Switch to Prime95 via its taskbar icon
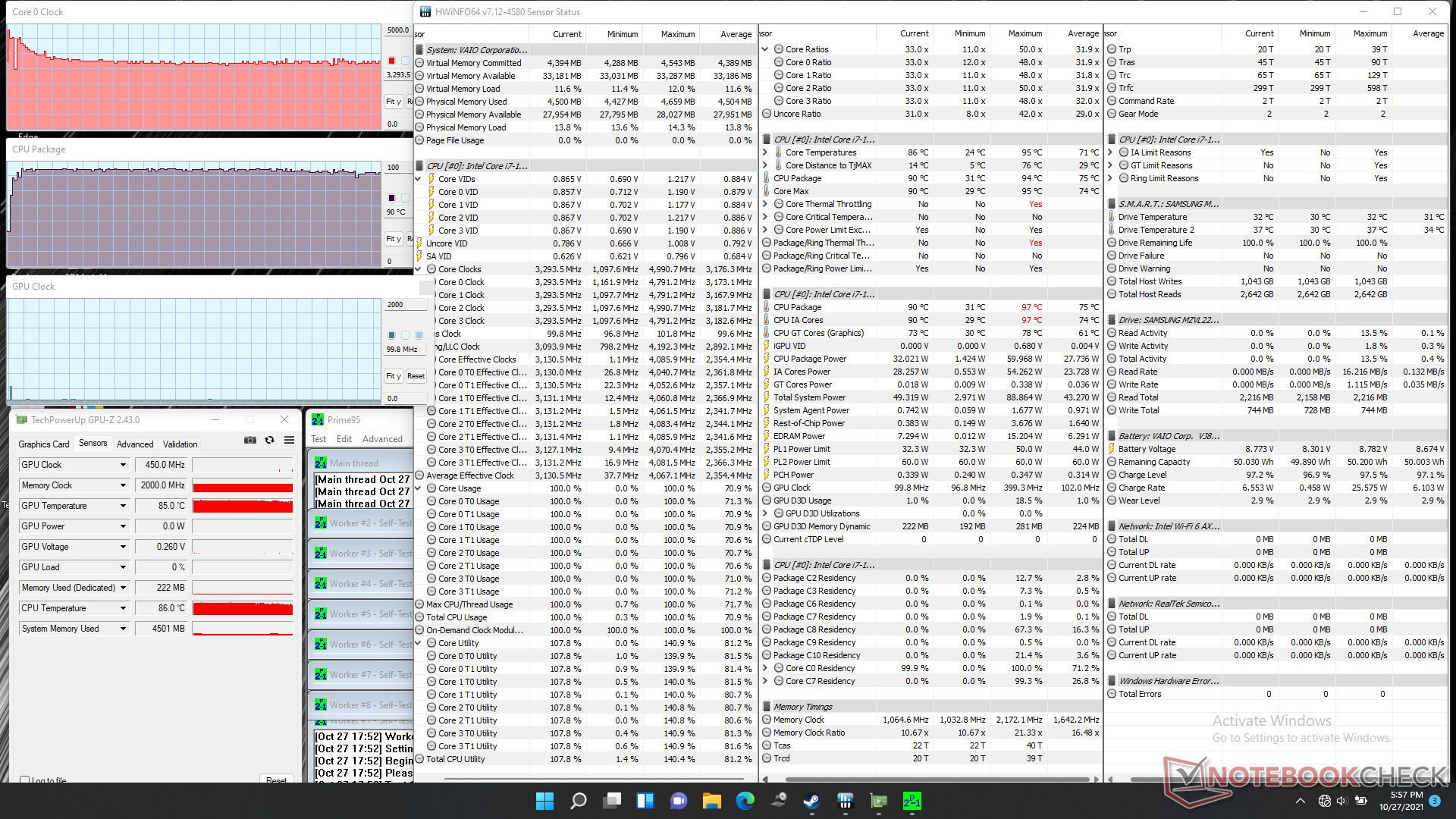Screen dimensions: 1456x819 click(x=912, y=801)
